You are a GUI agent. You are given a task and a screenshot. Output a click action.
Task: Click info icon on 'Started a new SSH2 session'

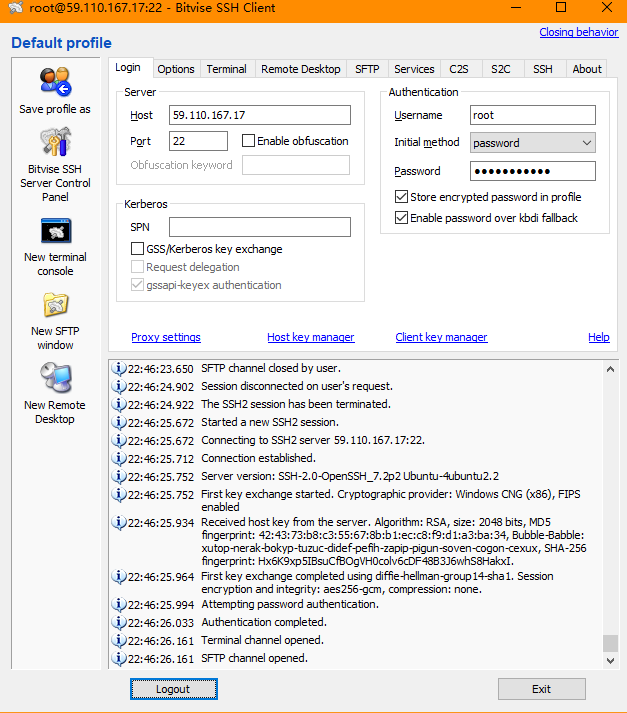click(x=119, y=422)
